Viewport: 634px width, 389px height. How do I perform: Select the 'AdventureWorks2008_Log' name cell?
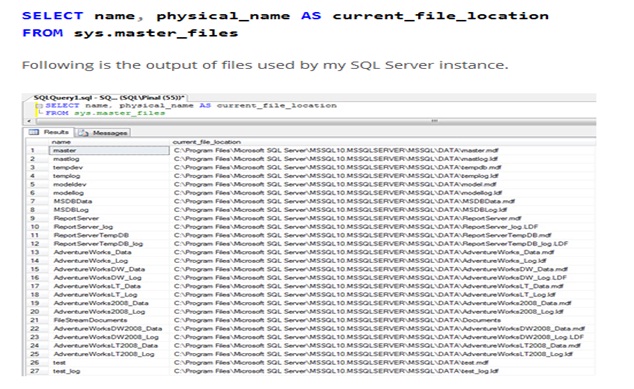point(109,312)
